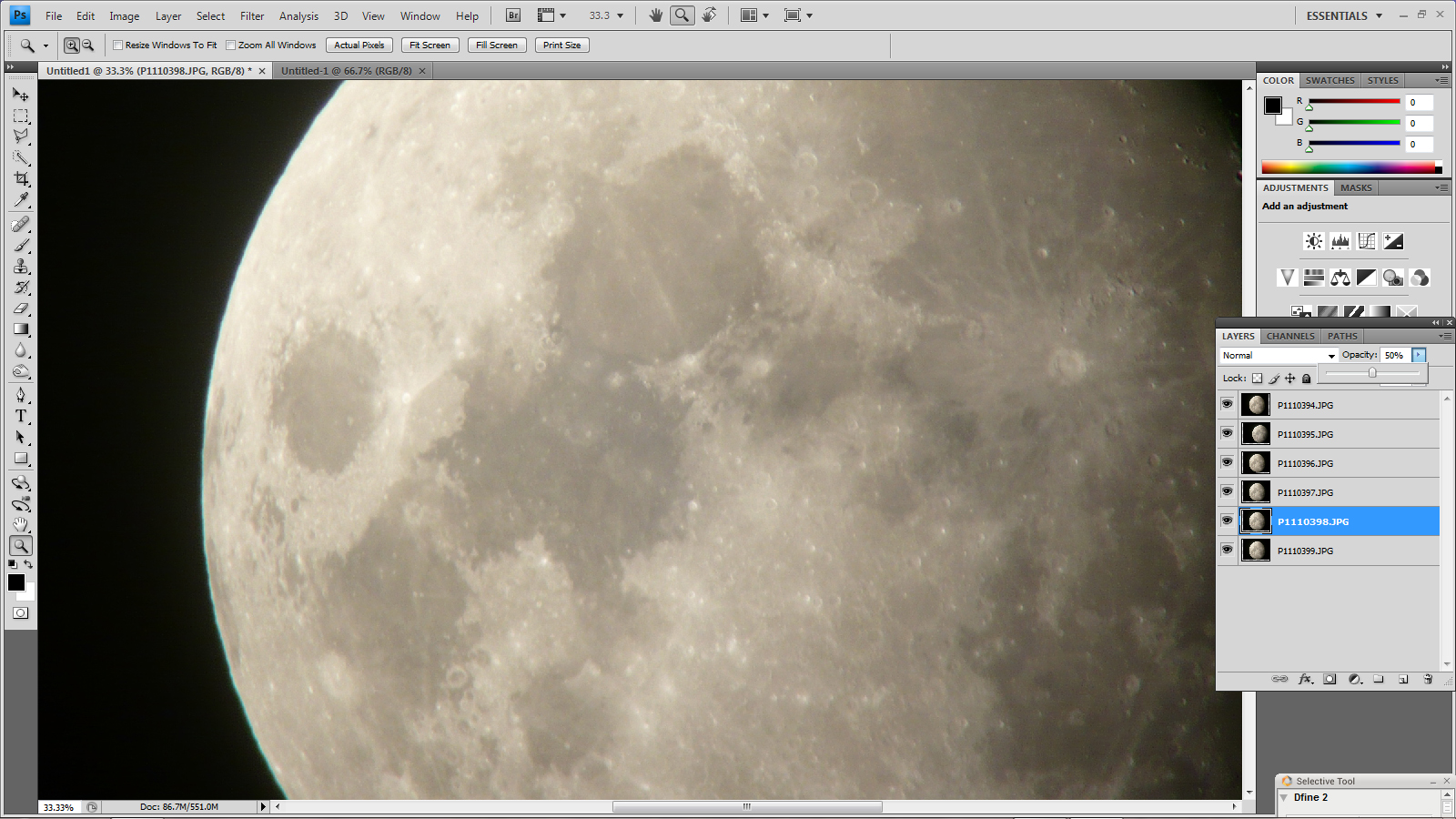Open the Normal blend mode dropdown

coord(1279,356)
